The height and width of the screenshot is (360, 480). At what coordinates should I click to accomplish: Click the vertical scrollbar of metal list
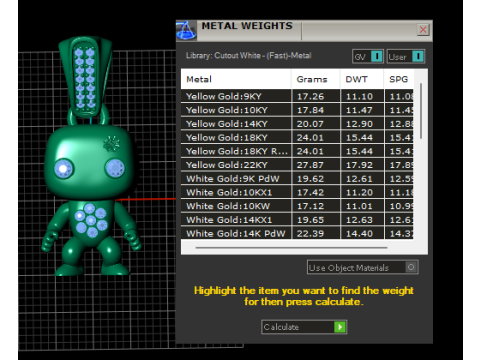[421, 111]
